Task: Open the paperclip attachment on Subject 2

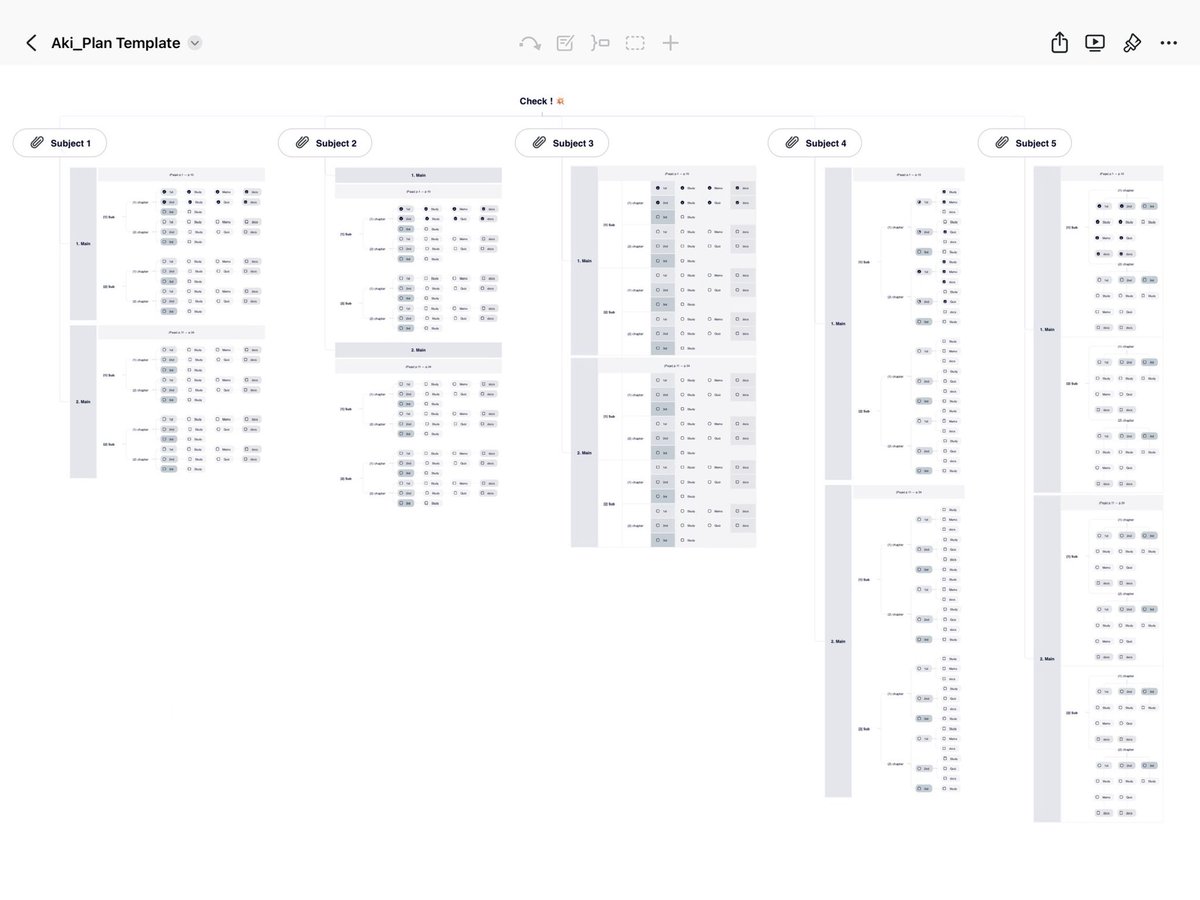Action: tap(301, 143)
